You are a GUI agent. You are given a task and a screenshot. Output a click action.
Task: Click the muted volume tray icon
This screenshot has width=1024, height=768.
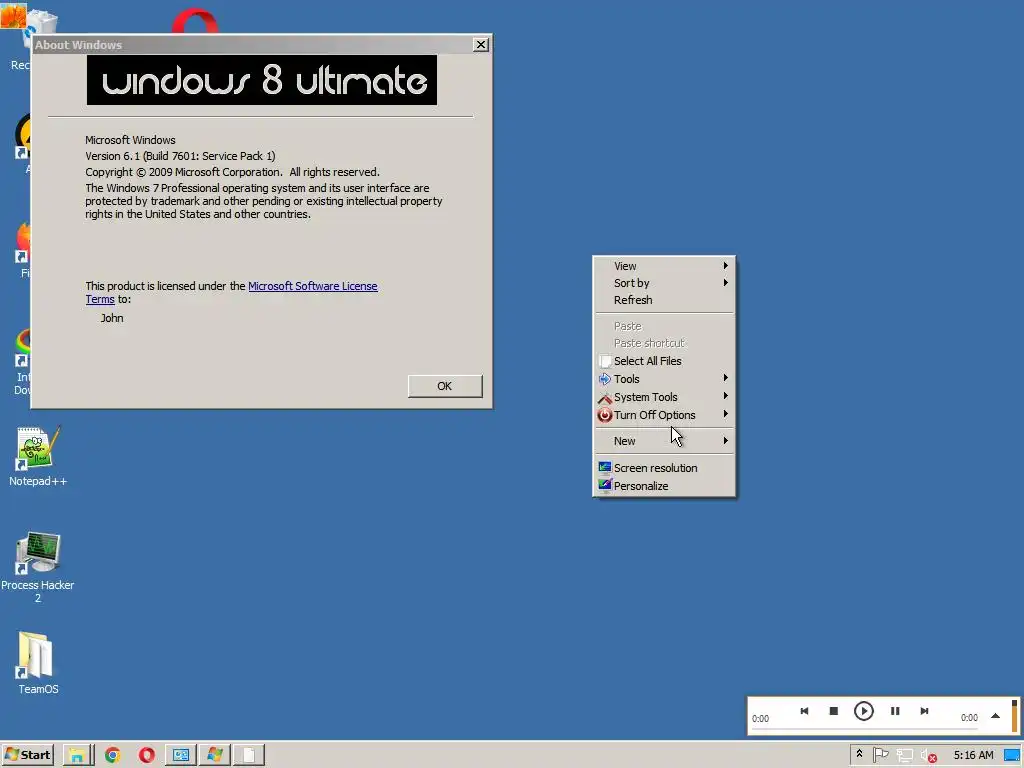coord(928,756)
